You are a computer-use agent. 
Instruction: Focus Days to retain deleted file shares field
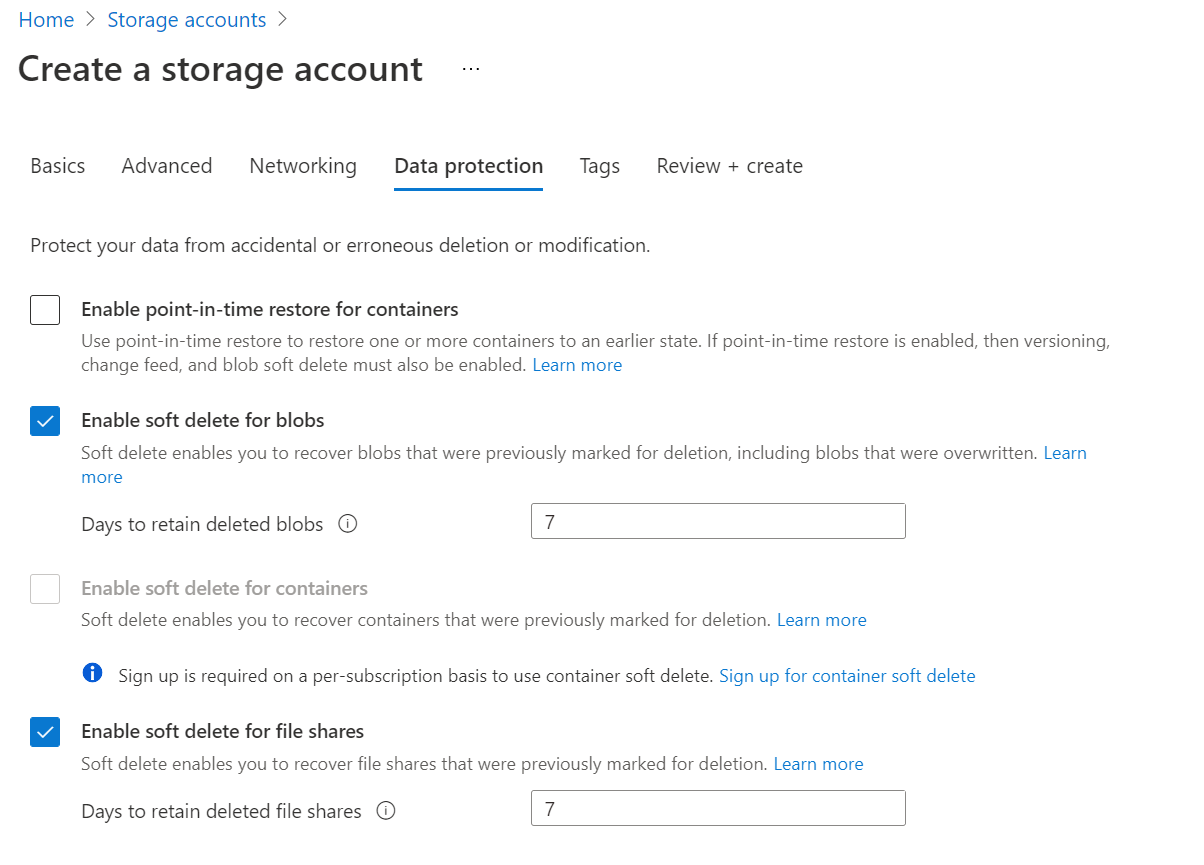tap(718, 808)
